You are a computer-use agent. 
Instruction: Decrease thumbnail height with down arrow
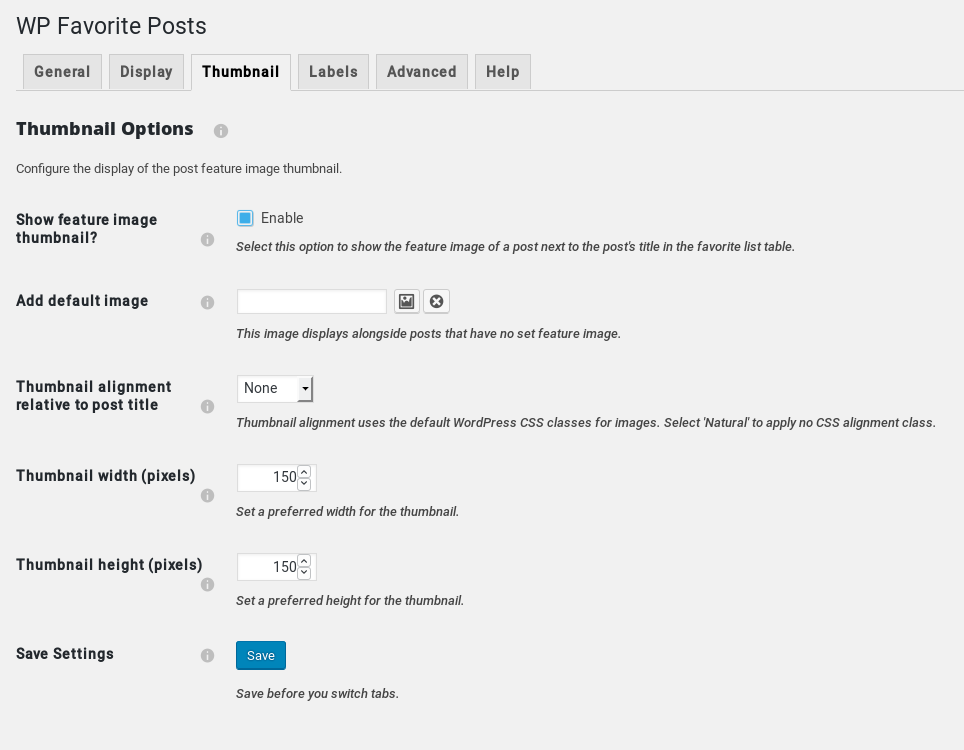pyautogui.click(x=304, y=573)
